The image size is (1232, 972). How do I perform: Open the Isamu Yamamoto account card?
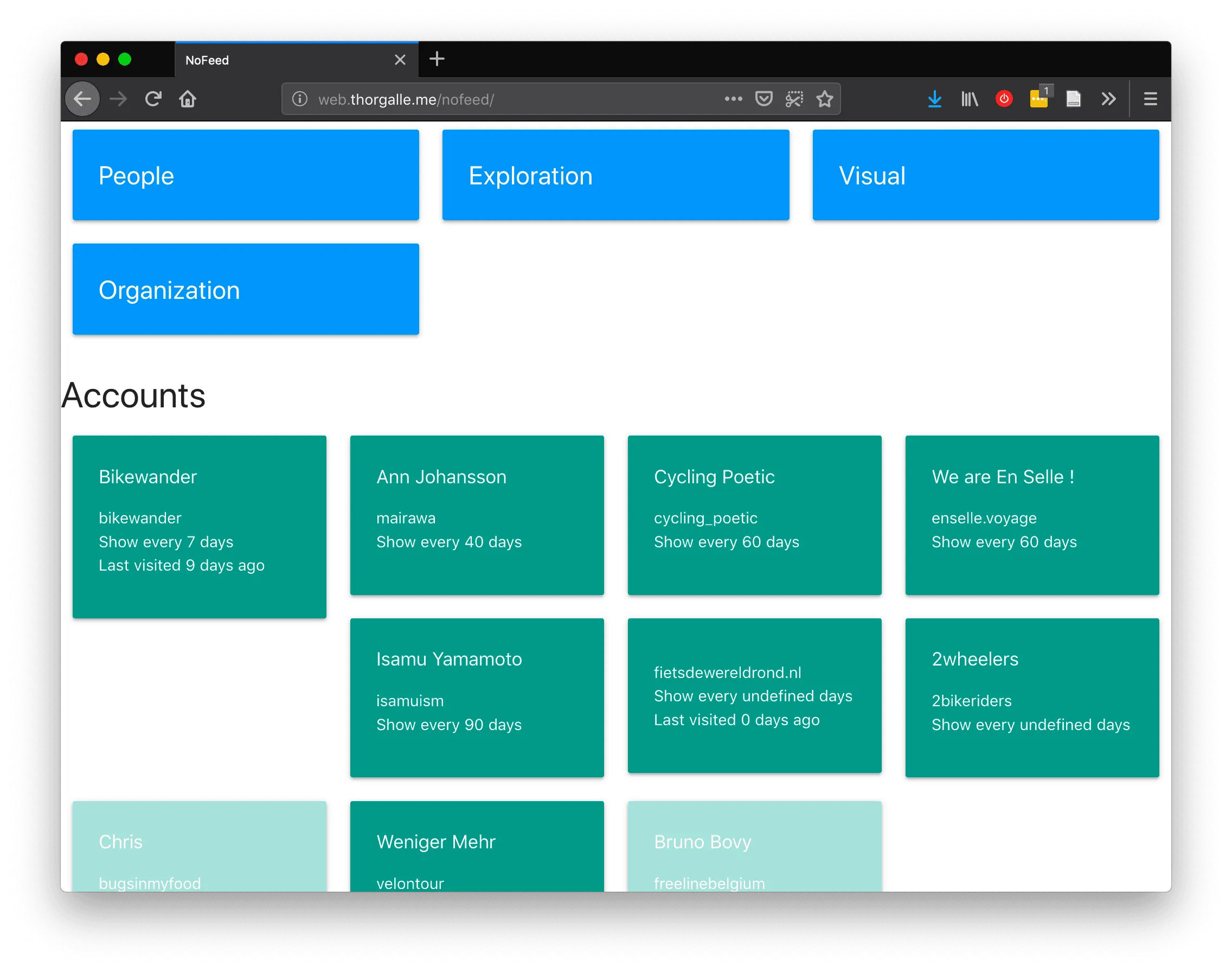(x=477, y=698)
